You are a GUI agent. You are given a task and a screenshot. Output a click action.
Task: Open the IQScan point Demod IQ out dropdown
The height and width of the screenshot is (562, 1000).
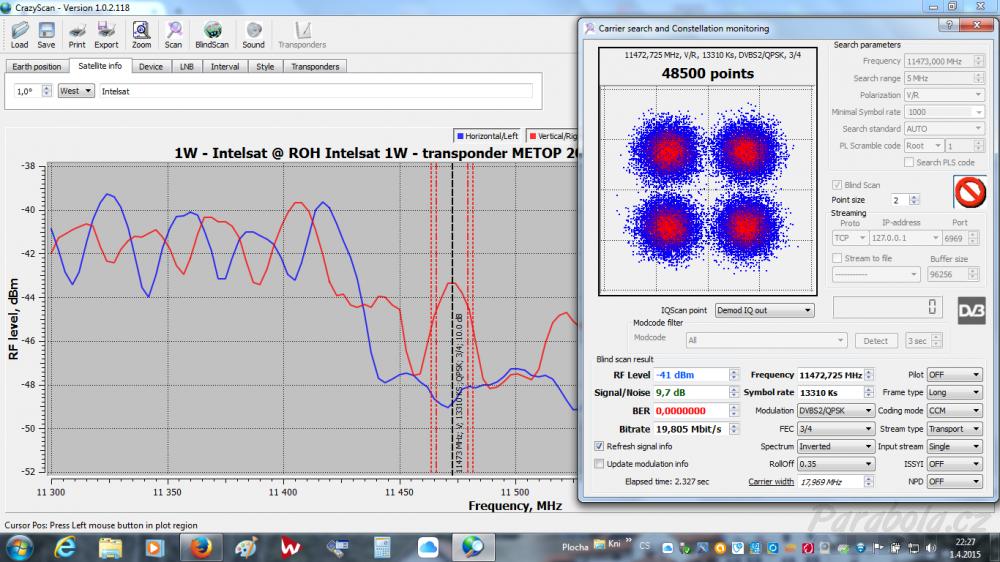coord(764,310)
